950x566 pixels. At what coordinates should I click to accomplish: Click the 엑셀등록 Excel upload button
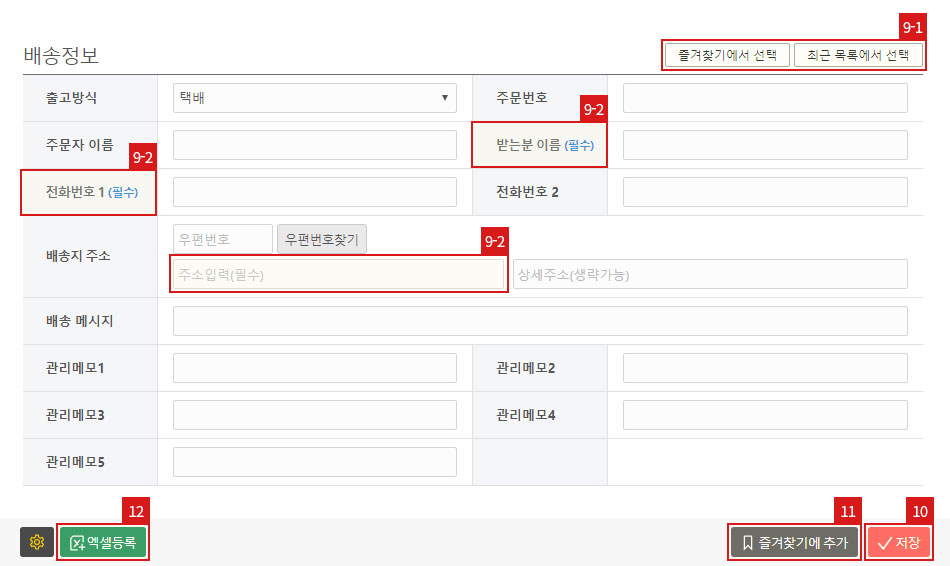tap(103, 542)
